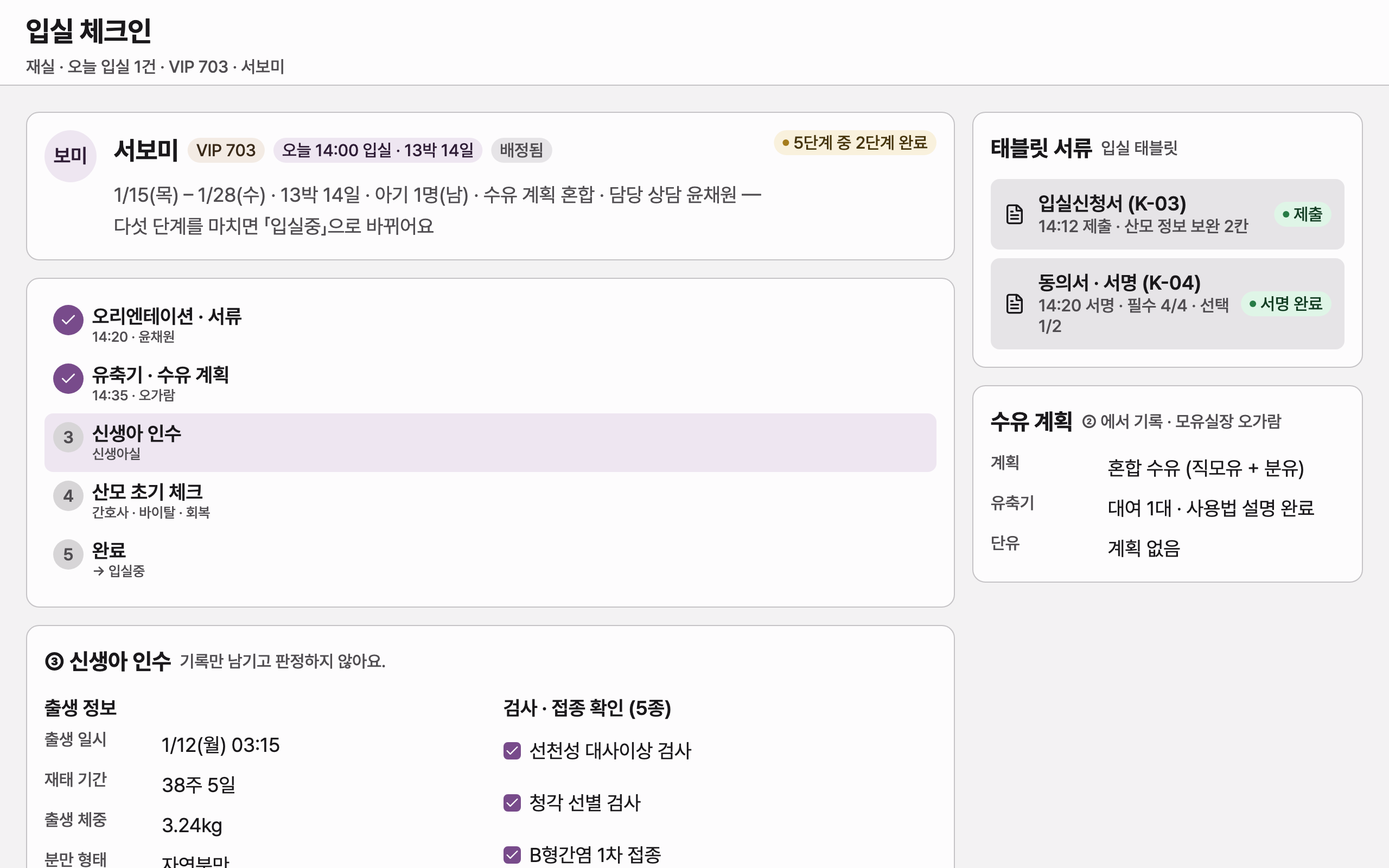Click the 38주 5일 gestation value

199,786
